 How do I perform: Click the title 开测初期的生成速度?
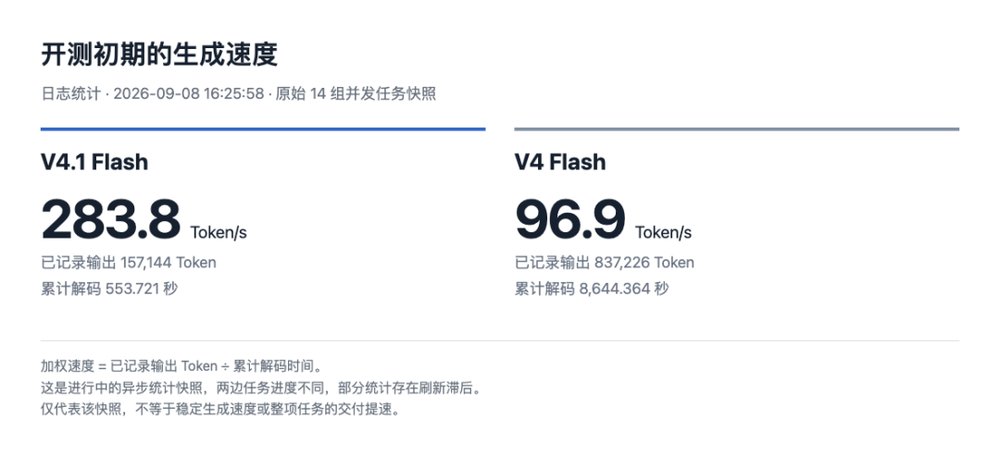tap(159, 55)
